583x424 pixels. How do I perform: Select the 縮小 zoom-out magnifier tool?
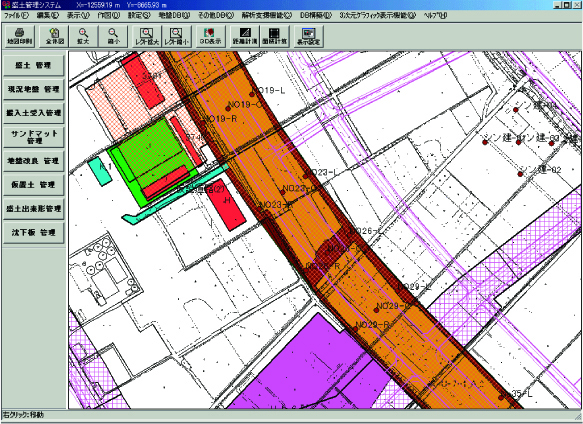pyautogui.click(x=113, y=36)
